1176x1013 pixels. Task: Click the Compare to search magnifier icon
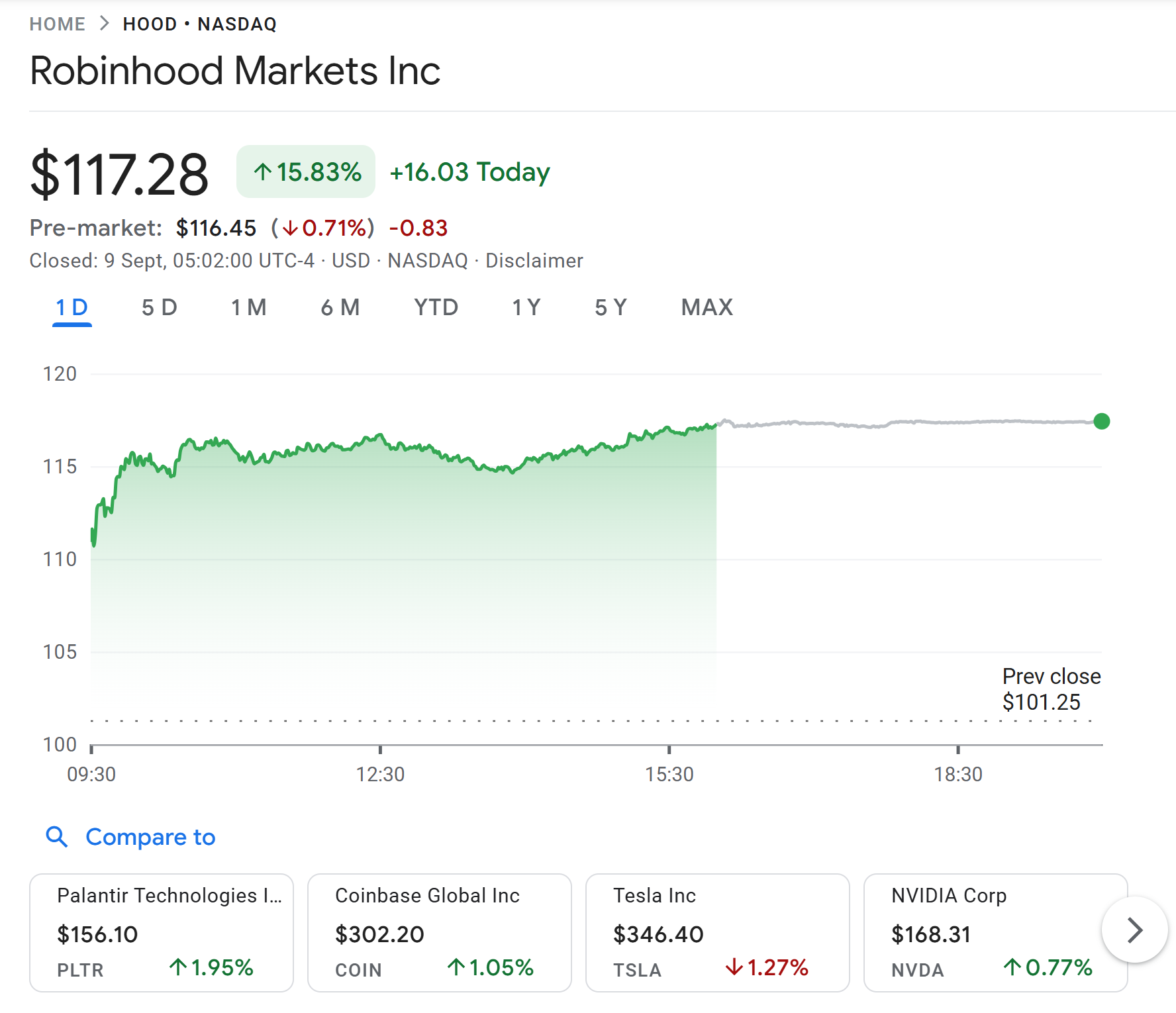click(57, 837)
